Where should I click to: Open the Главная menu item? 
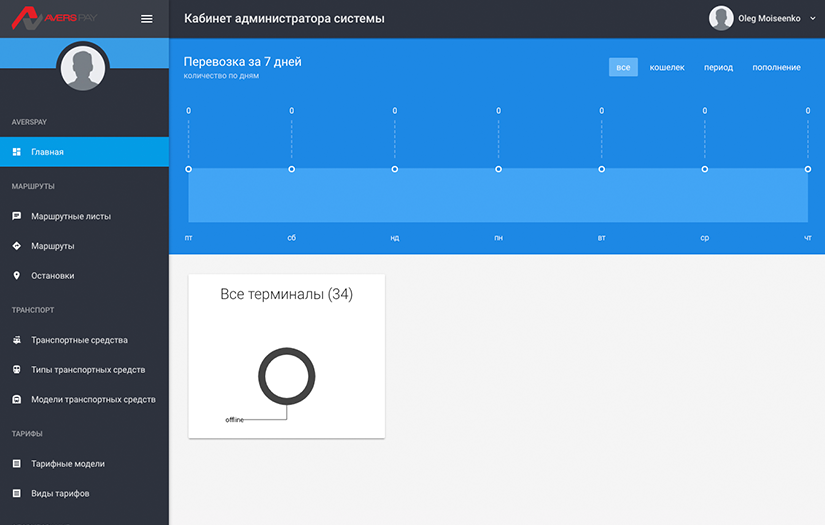click(84, 152)
